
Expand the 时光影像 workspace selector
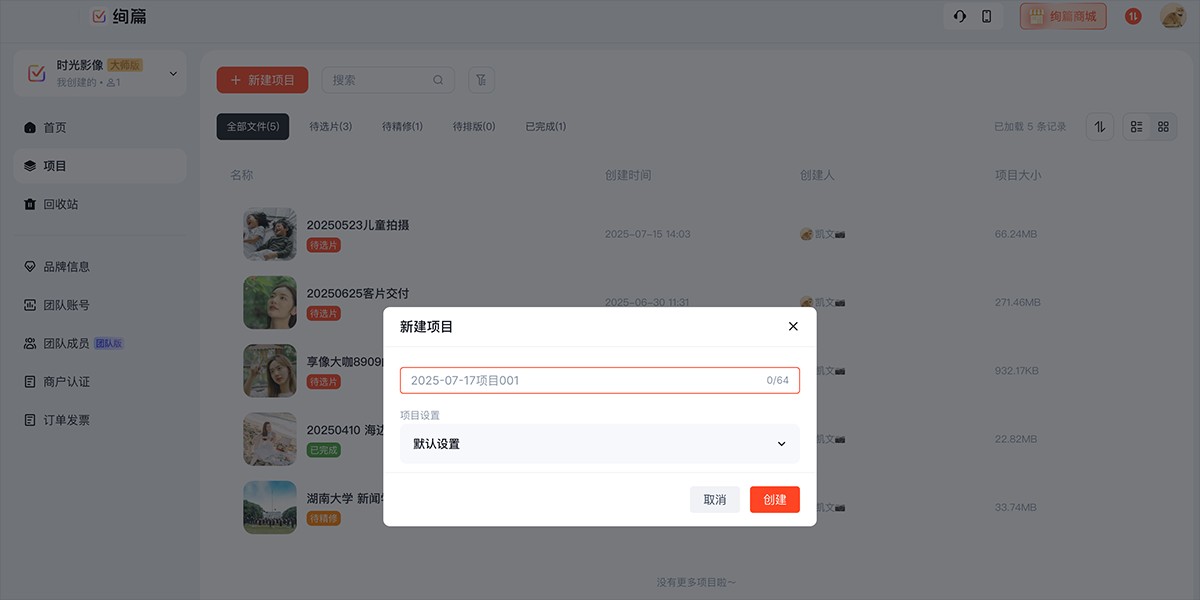100,72
